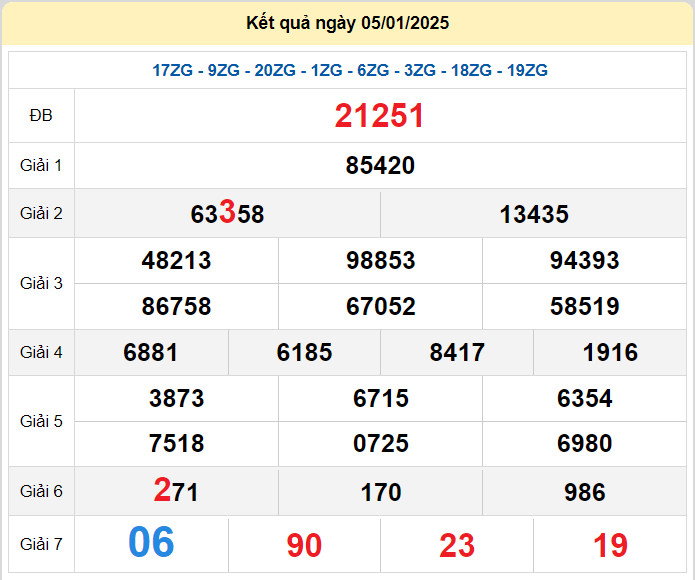Select the Giải 6 label
The width and height of the screenshot is (695, 580).
coord(41,491)
